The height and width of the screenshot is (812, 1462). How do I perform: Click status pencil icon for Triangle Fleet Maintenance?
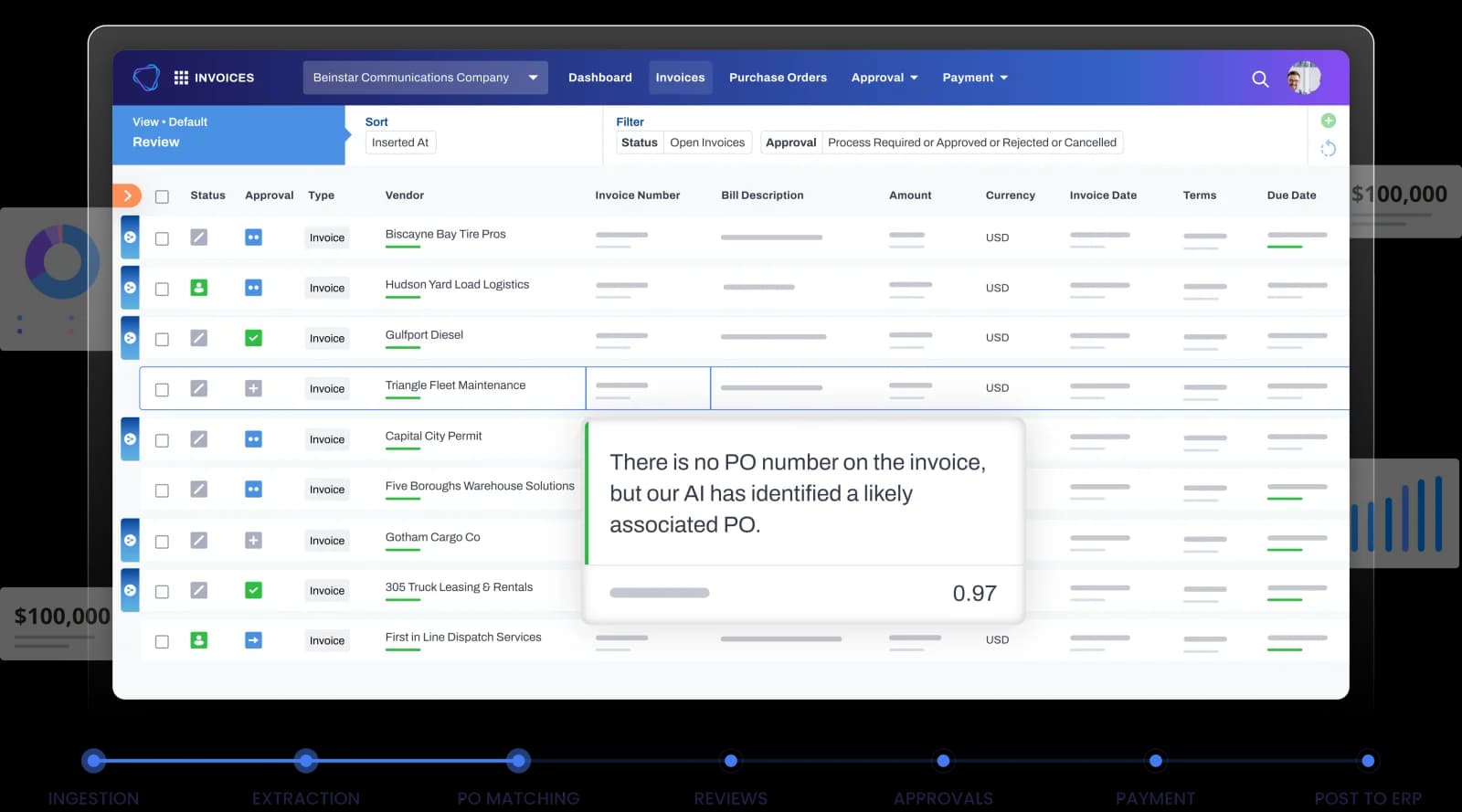[198, 388]
